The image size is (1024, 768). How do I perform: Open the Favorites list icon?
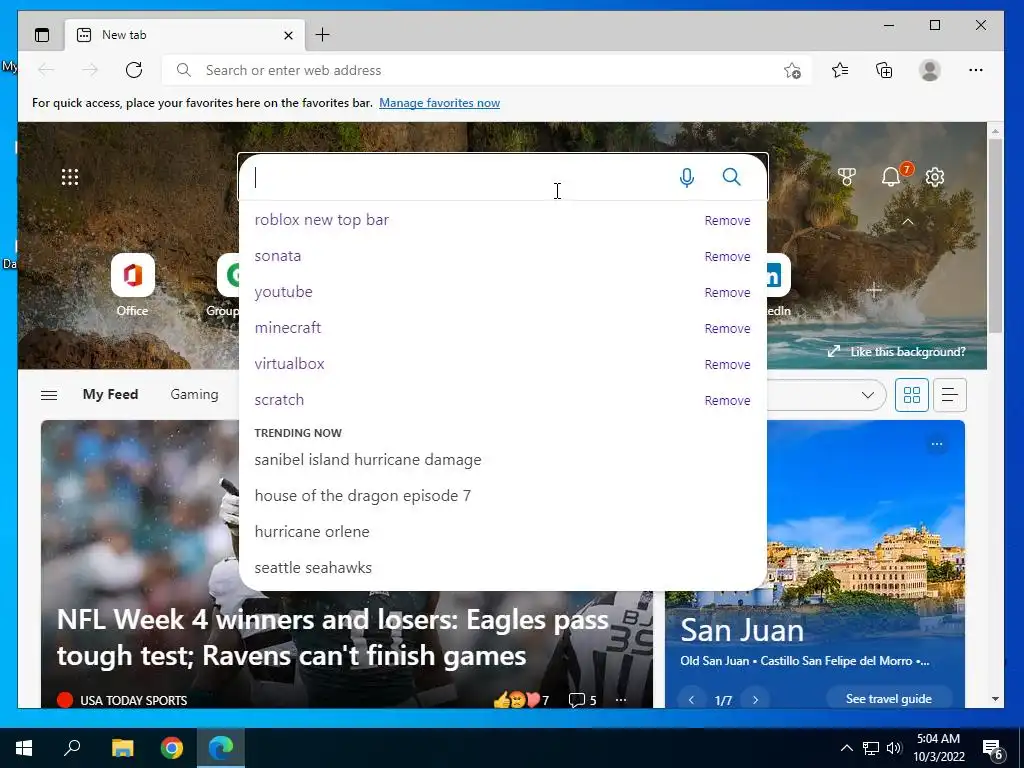pyautogui.click(x=840, y=70)
